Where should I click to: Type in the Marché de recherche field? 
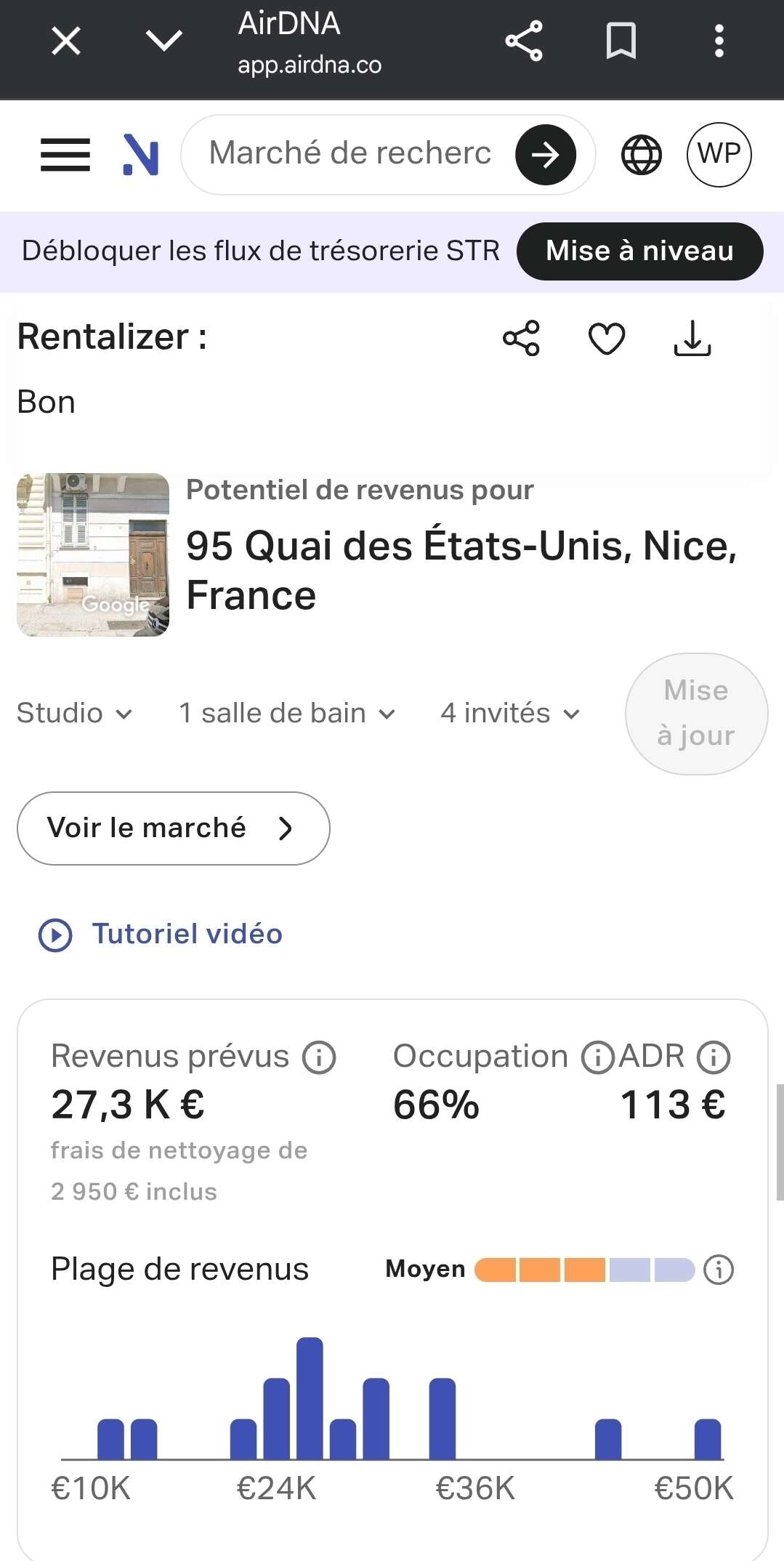click(349, 154)
